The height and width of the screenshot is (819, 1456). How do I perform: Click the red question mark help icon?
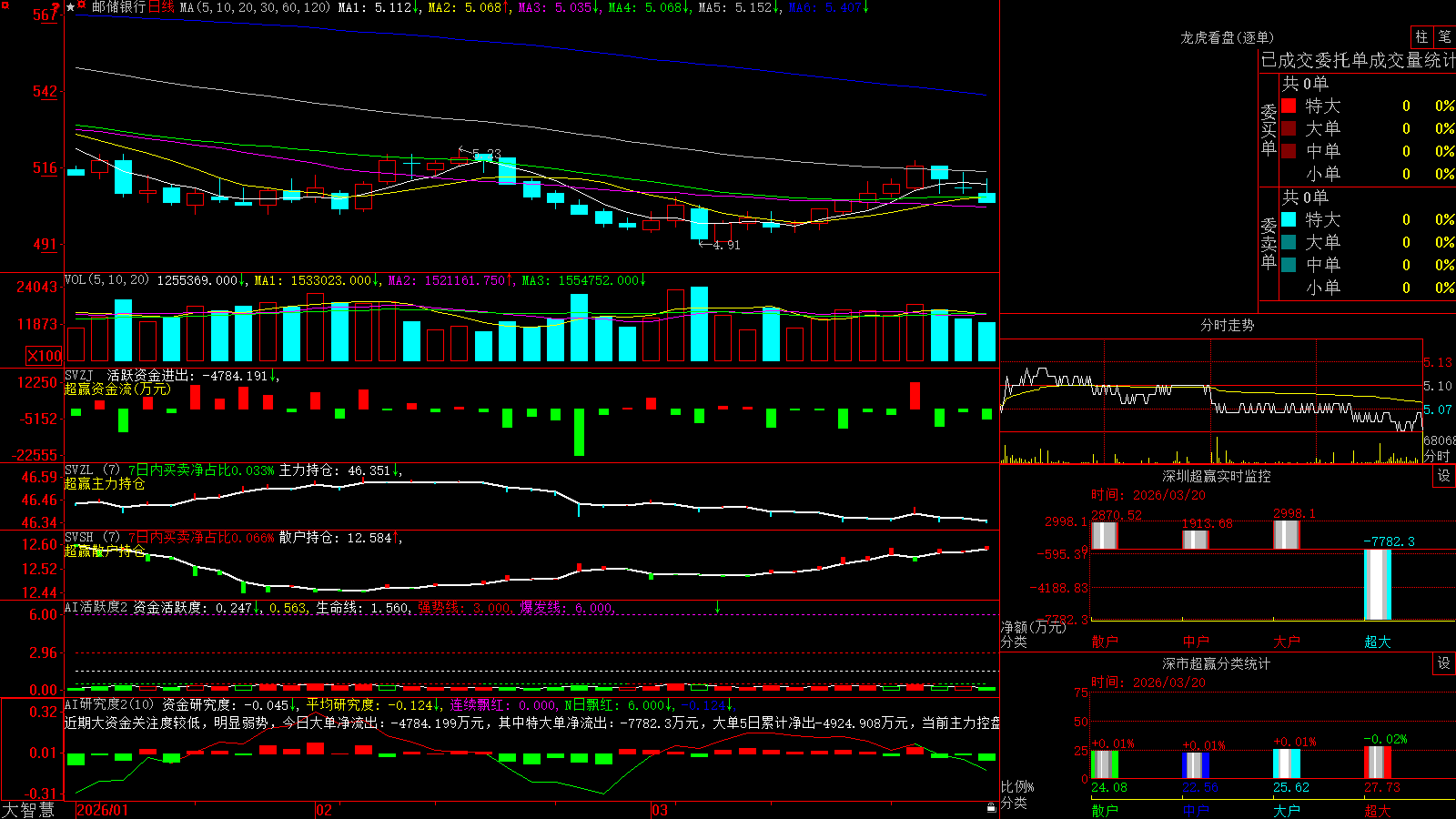[56, 6]
